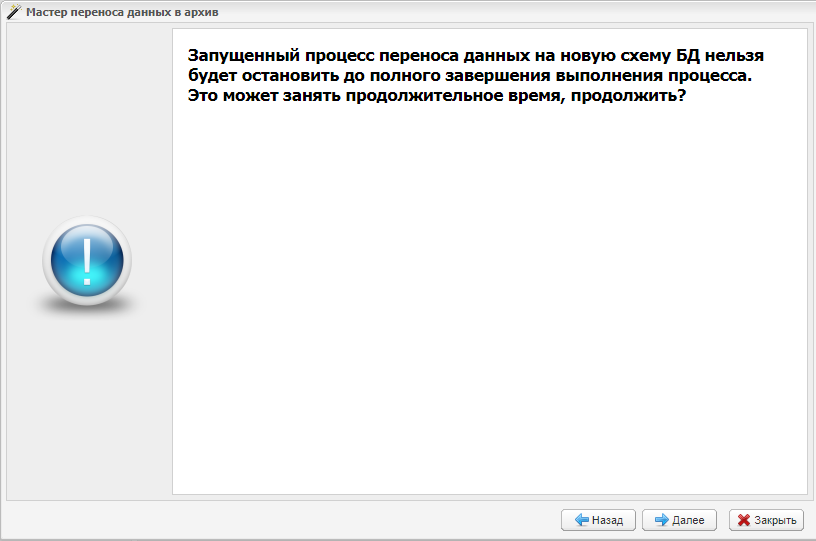Click the empty white content area below message

490,300
